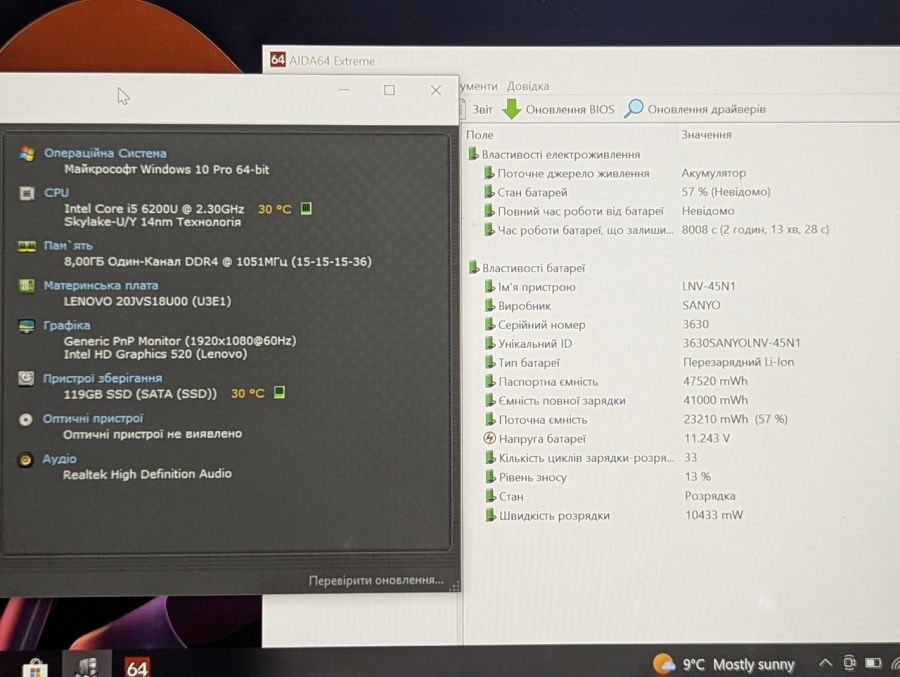
Task: Click the green BIOS update arrow icon
Action: pyautogui.click(x=511, y=109)
